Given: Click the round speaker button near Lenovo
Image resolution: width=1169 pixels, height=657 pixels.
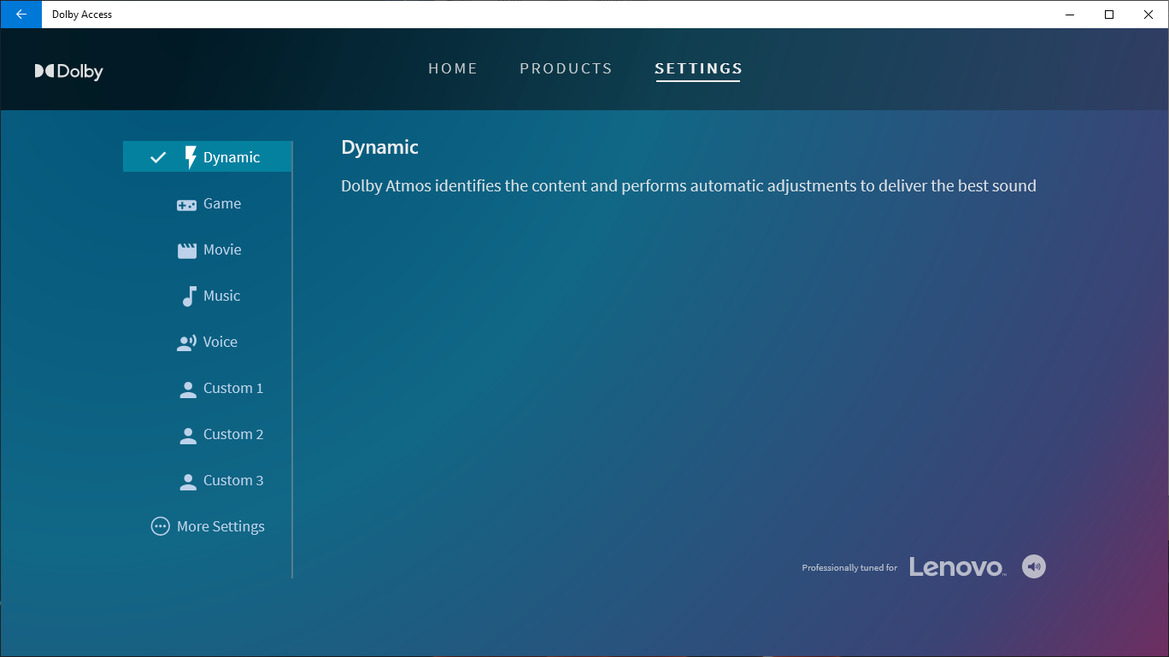Looking at the screenshot, I should coord(1033,567).
